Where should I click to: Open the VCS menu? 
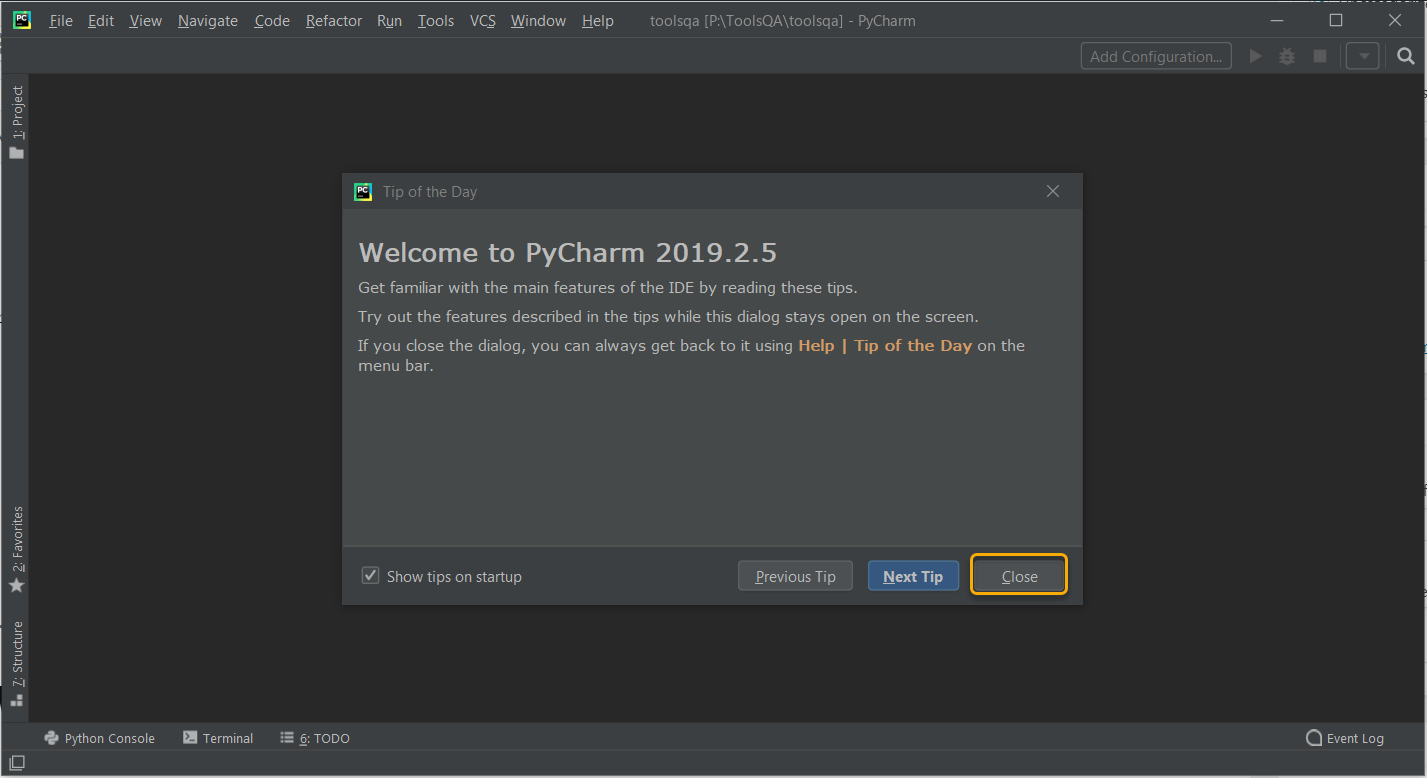(x=482, y=21)
